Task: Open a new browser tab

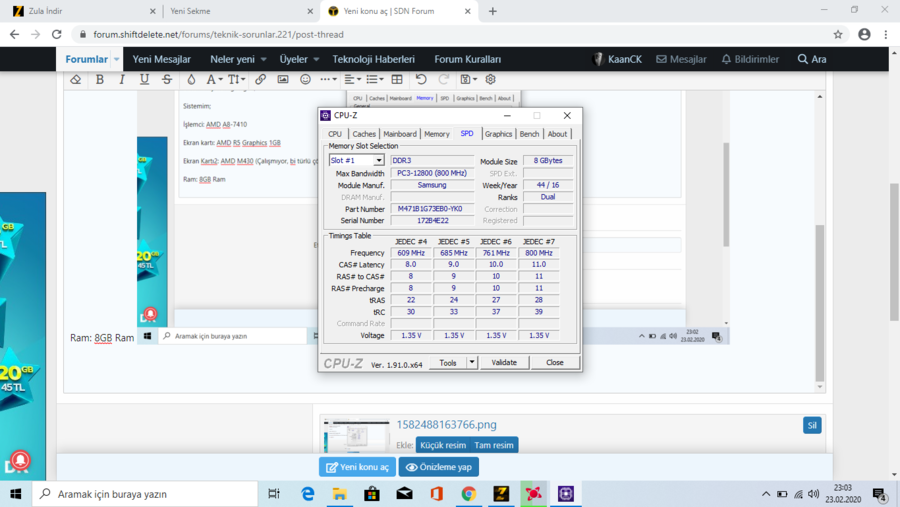Action: (492, 11)
